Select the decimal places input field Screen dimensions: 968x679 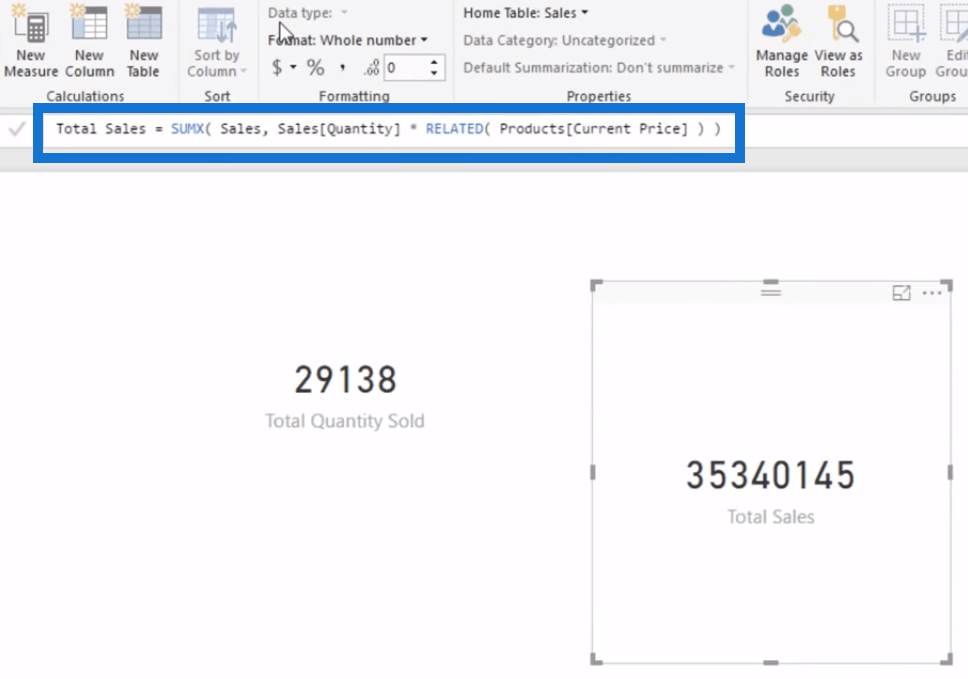coord(405,68)
